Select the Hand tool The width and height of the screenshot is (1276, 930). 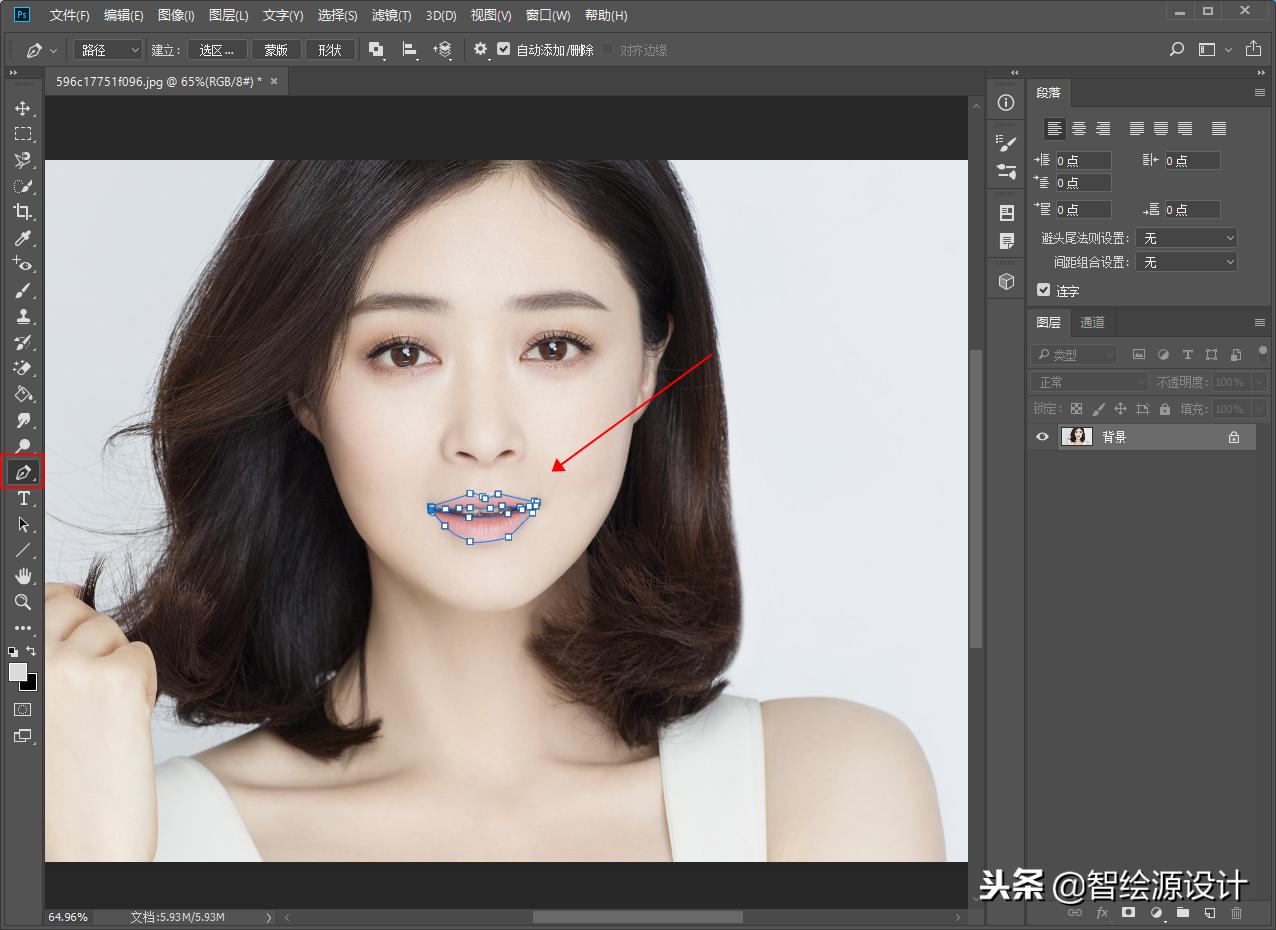22,575
